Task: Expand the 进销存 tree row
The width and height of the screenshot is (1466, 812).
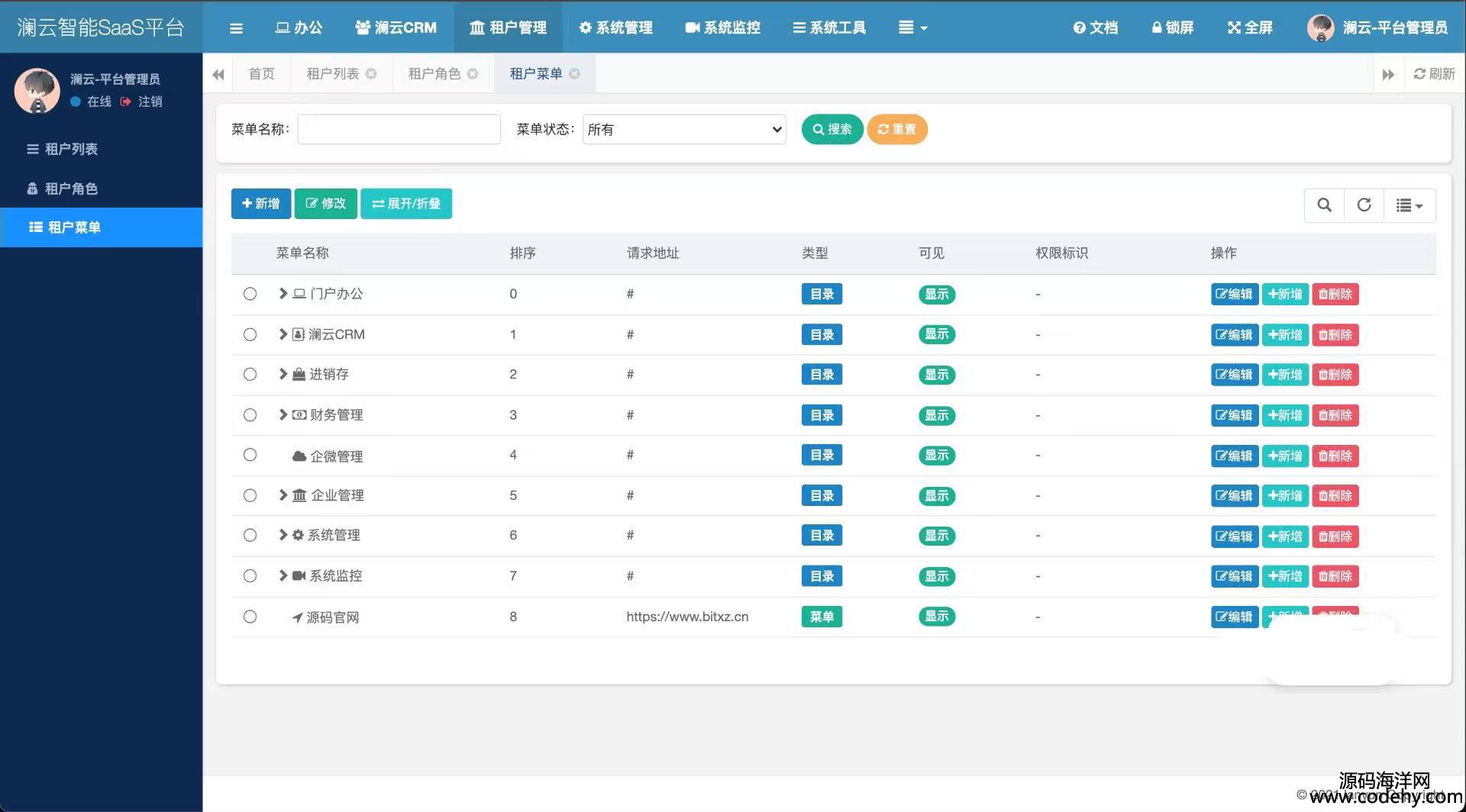Action: click(x=283, y=374)
